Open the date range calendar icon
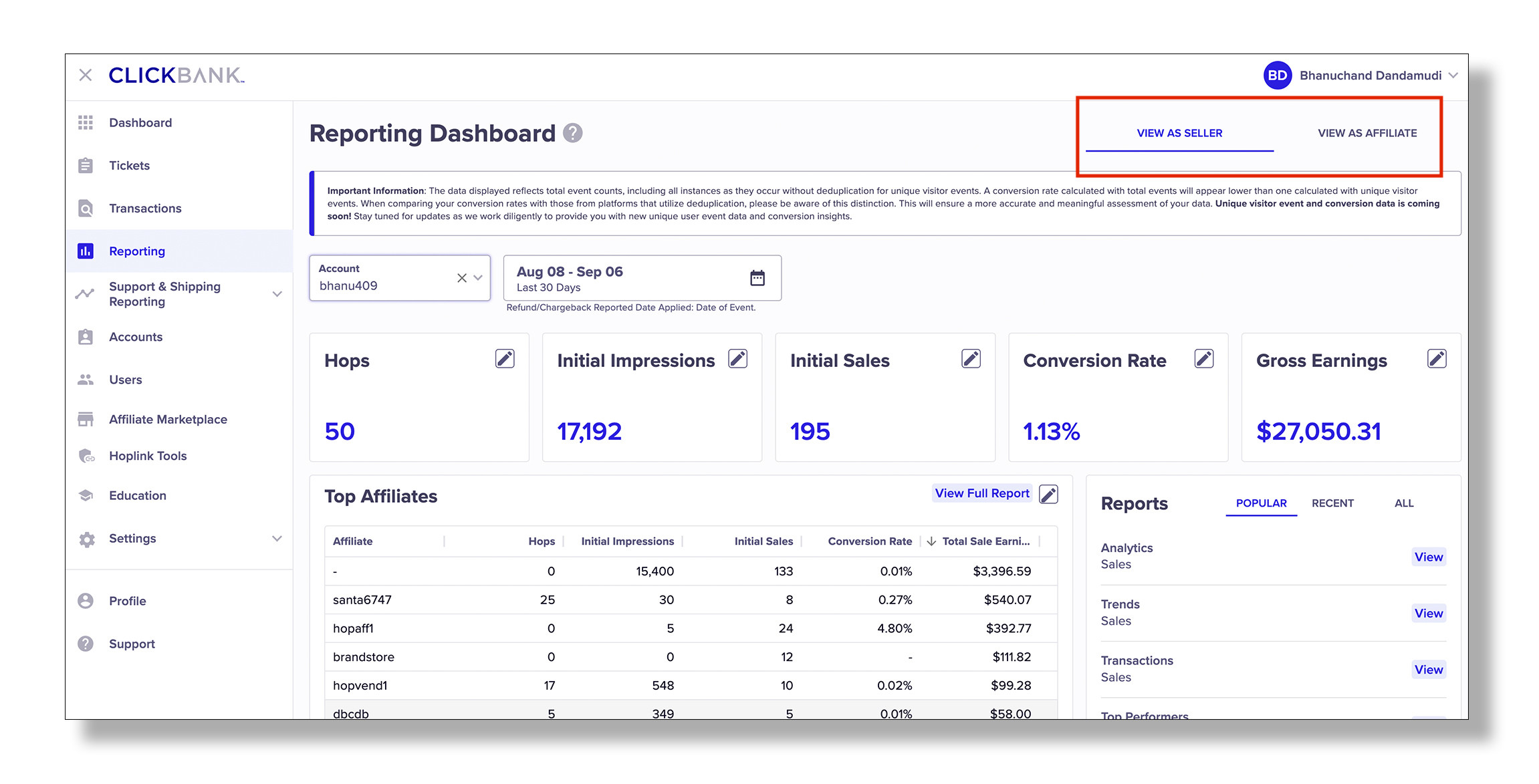Image resolution: width=1539 pixels, height=784 pixels. coord(757,278)
